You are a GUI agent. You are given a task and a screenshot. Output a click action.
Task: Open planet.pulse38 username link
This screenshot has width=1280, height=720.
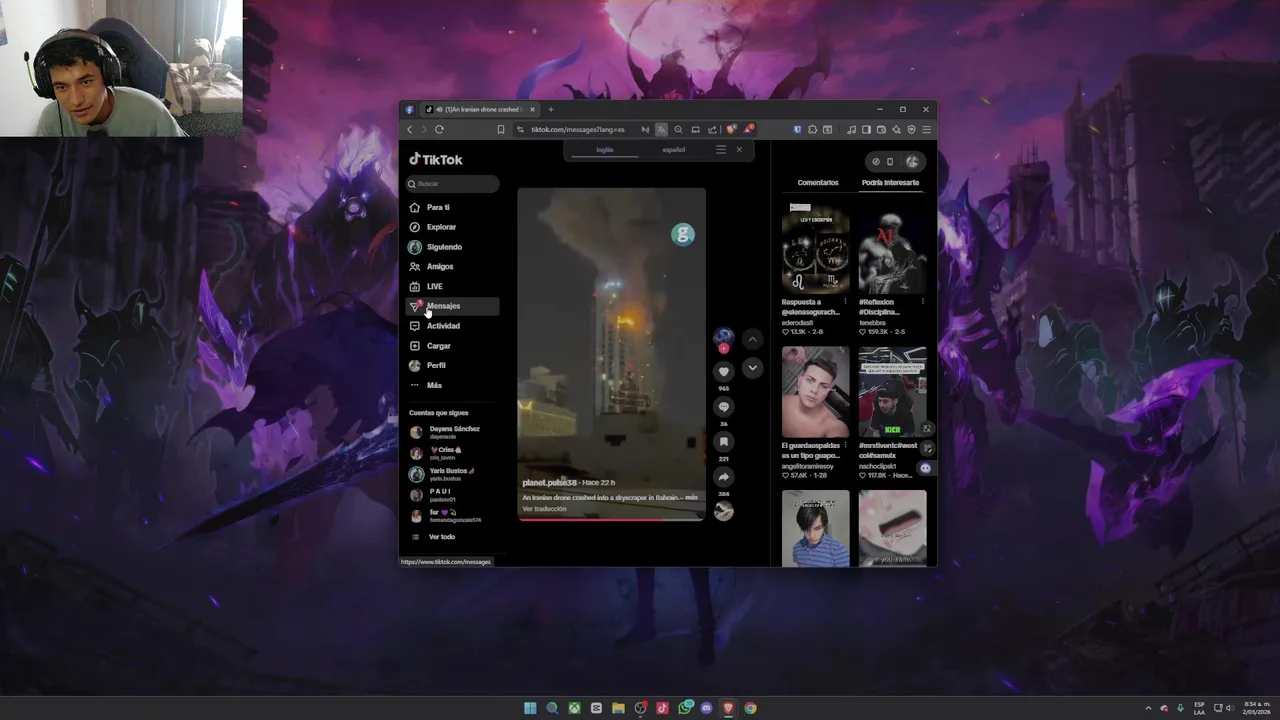(x=549, y=483)
